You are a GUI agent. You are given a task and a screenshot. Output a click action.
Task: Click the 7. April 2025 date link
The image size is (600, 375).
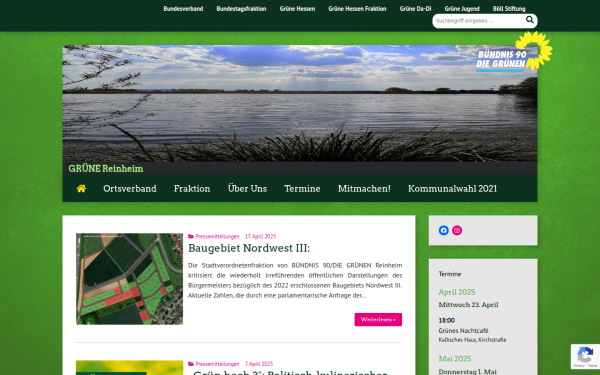(x=259, y=364)
